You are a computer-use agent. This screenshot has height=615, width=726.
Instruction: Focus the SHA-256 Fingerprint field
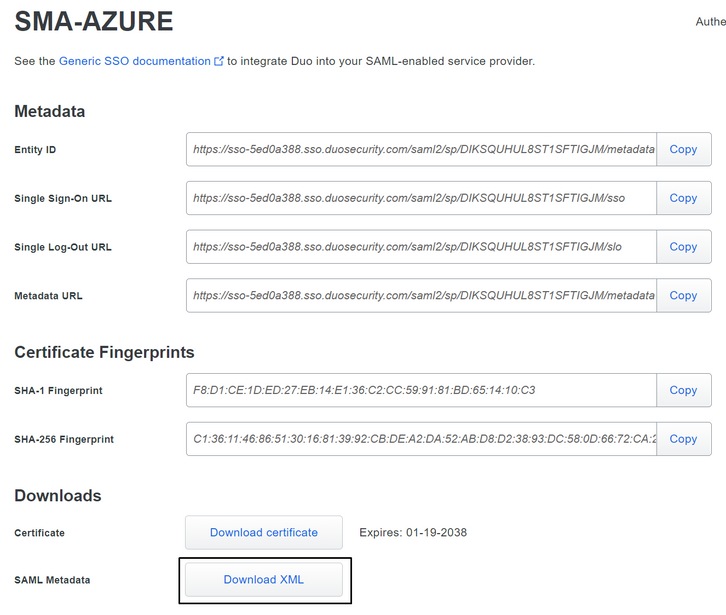pyautogui.click(x=421, y=439)
